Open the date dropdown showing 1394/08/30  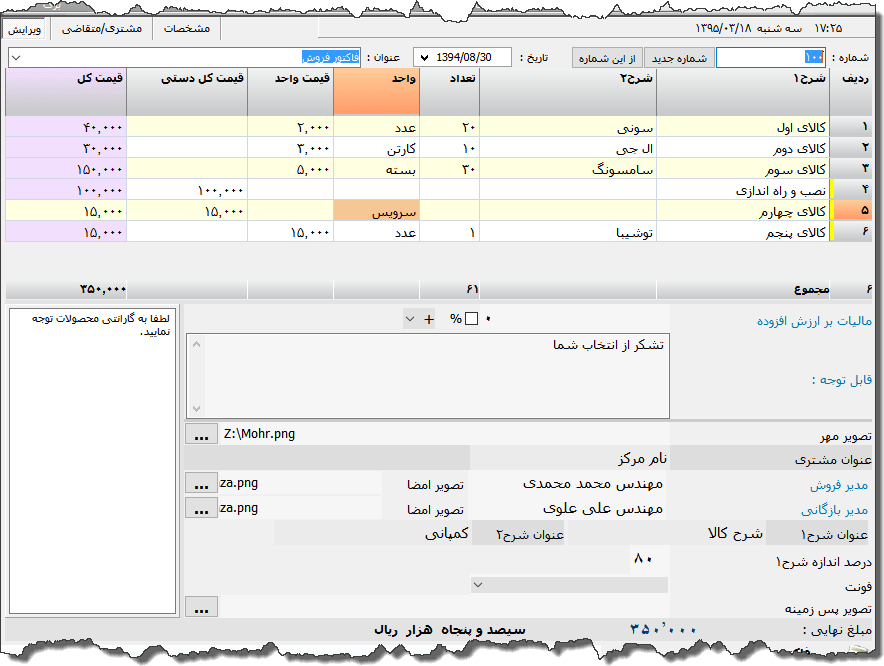coord(422,58)
